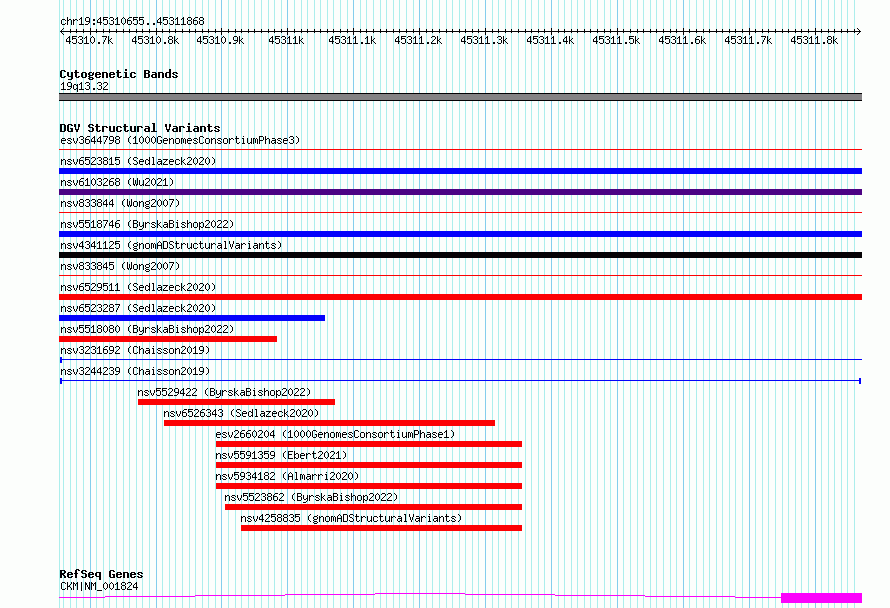The image size is (890, 608).
Task: Click variant label nsv5529422 (ByrskaBishop2022)
Action: tap(224, 392)
